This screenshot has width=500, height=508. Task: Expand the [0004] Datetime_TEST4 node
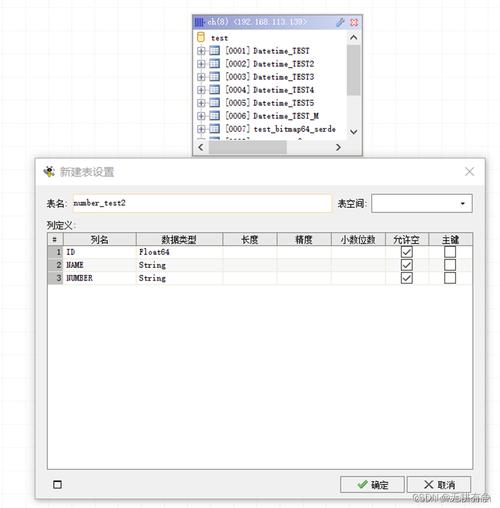tap(201, 90)
